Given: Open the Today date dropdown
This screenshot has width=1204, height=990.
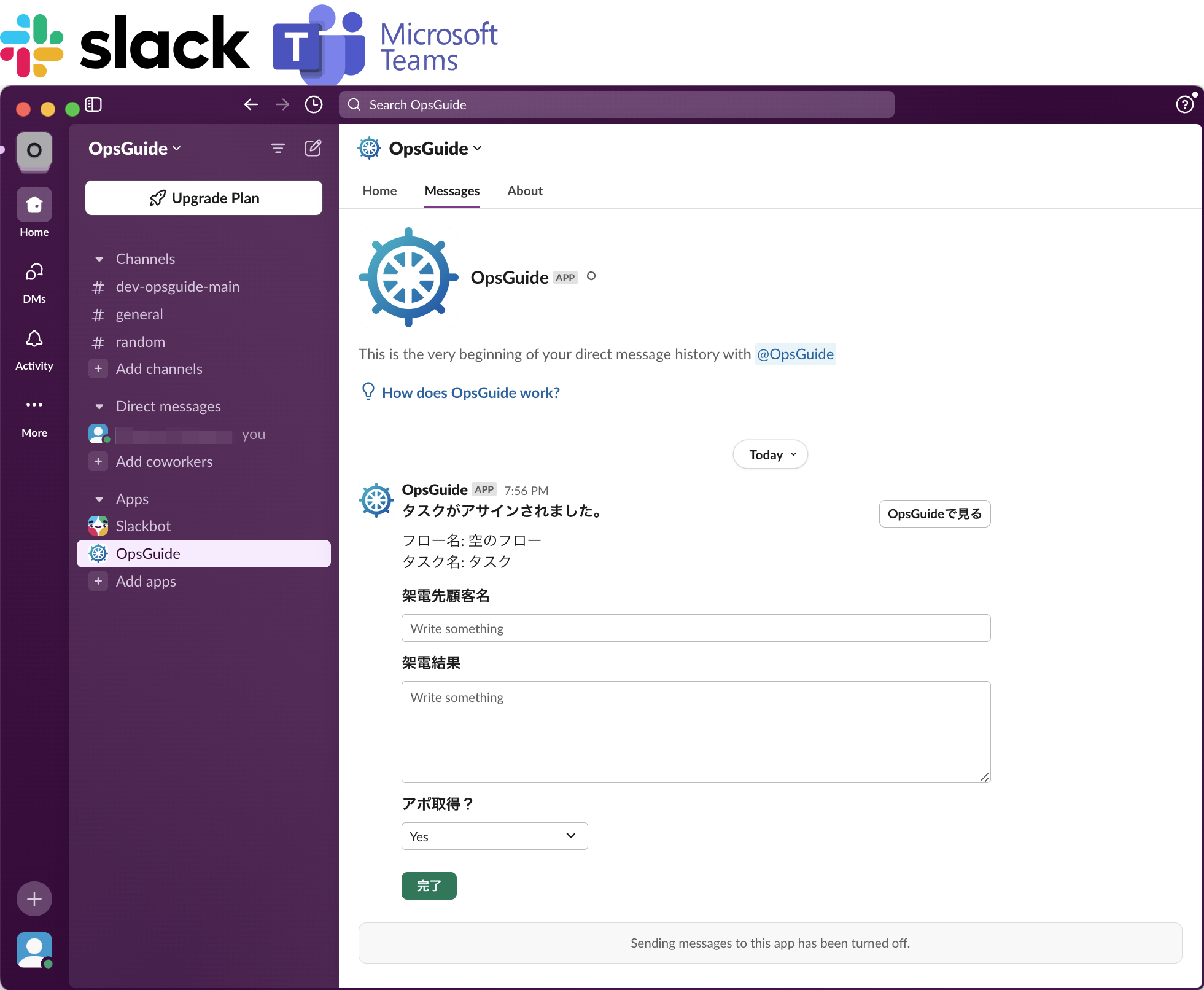Looking at the screenshot, I should pyautogui.click(x=771, y=454).
